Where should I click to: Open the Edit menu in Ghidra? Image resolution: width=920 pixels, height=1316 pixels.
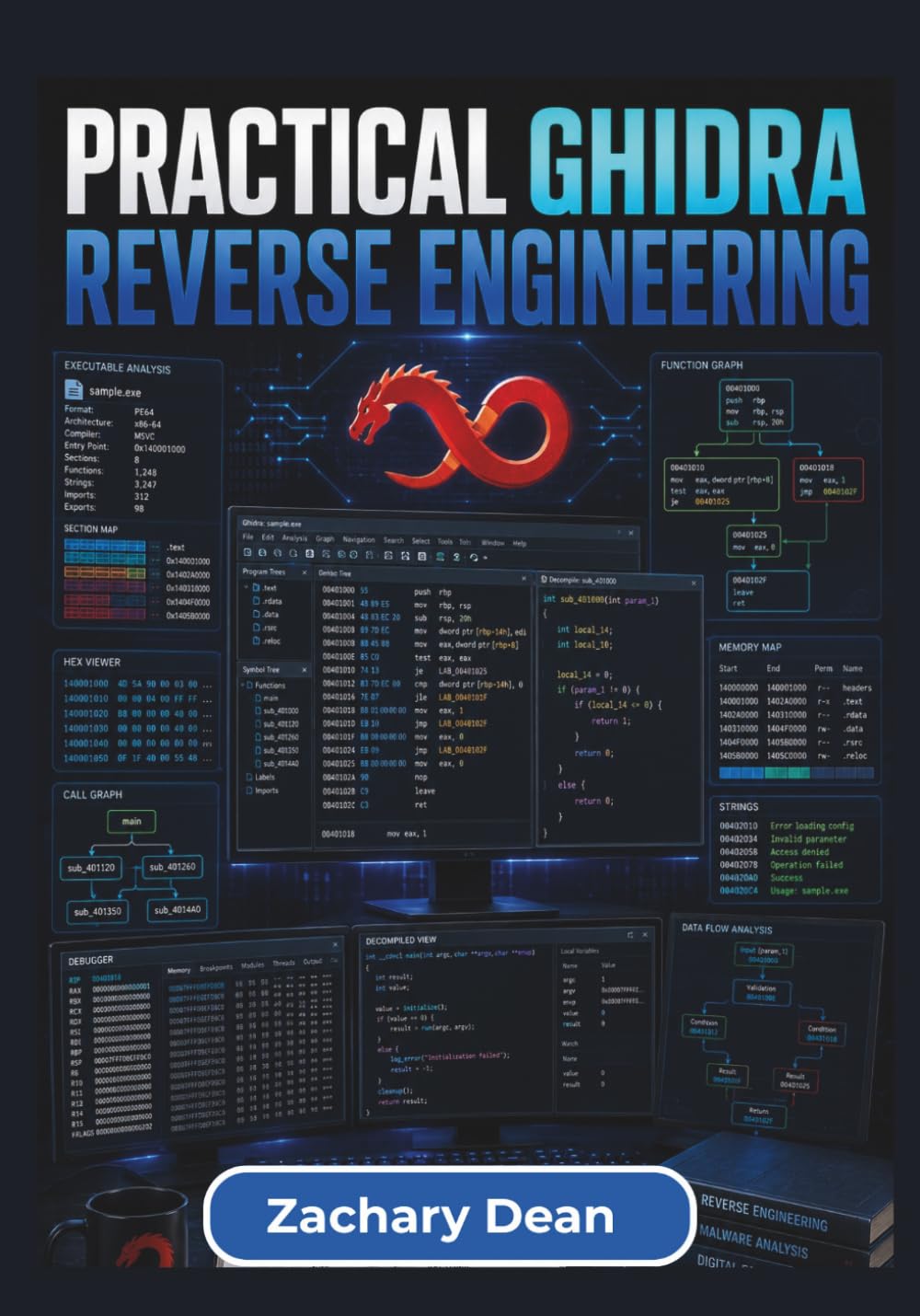coord(268,537)
